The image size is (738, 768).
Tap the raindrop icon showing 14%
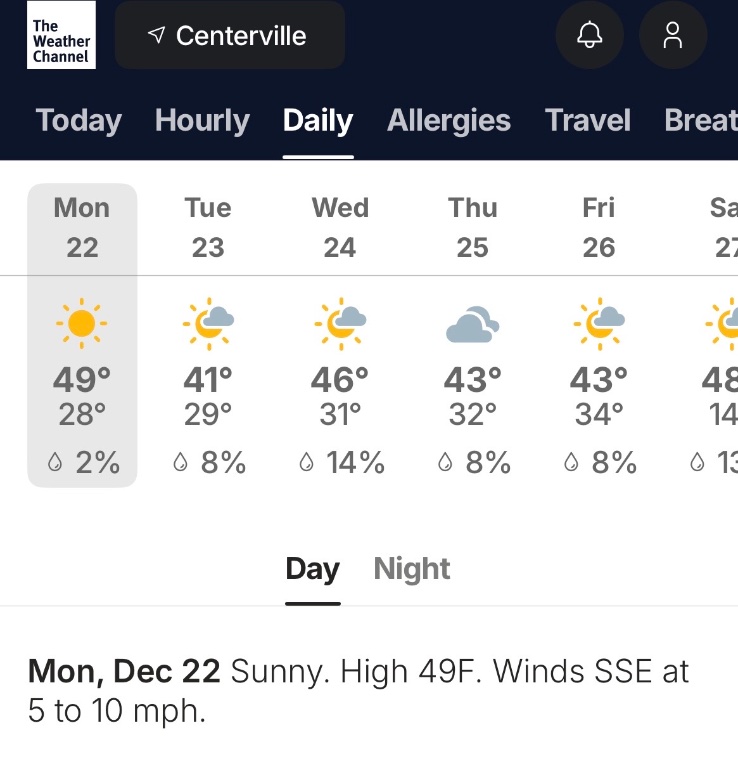(x=308, y=462)
